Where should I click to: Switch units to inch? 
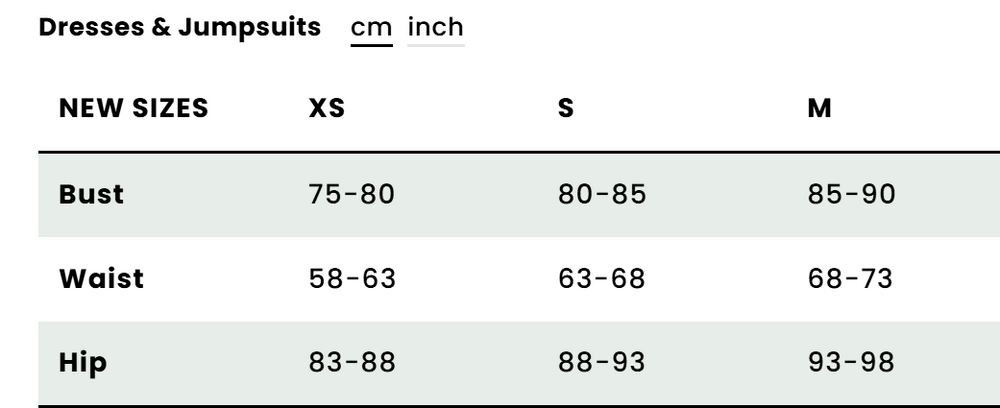click(436, 27)
